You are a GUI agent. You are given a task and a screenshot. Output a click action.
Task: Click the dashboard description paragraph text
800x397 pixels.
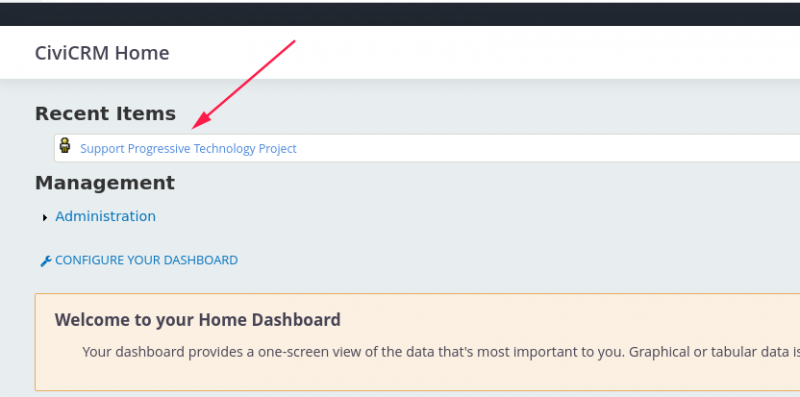(x=441, y=352)
